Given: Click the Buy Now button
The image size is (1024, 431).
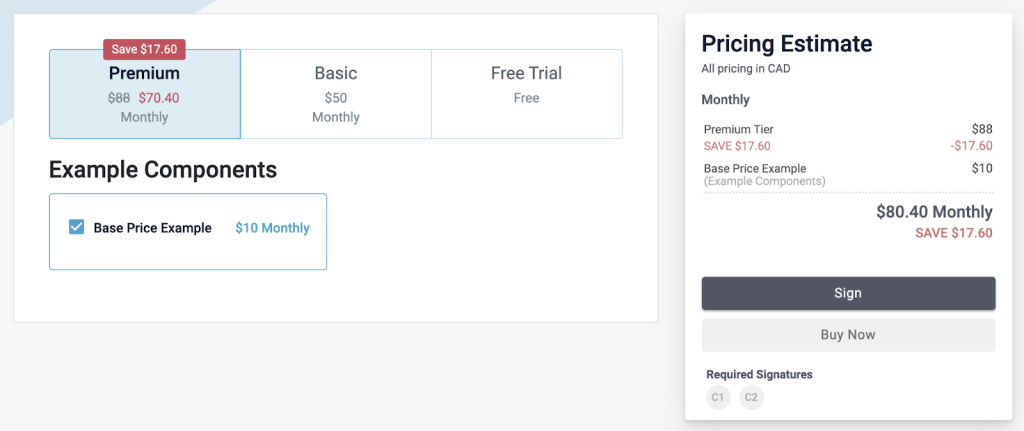Looking at the screenshot, I should point(848,335).
